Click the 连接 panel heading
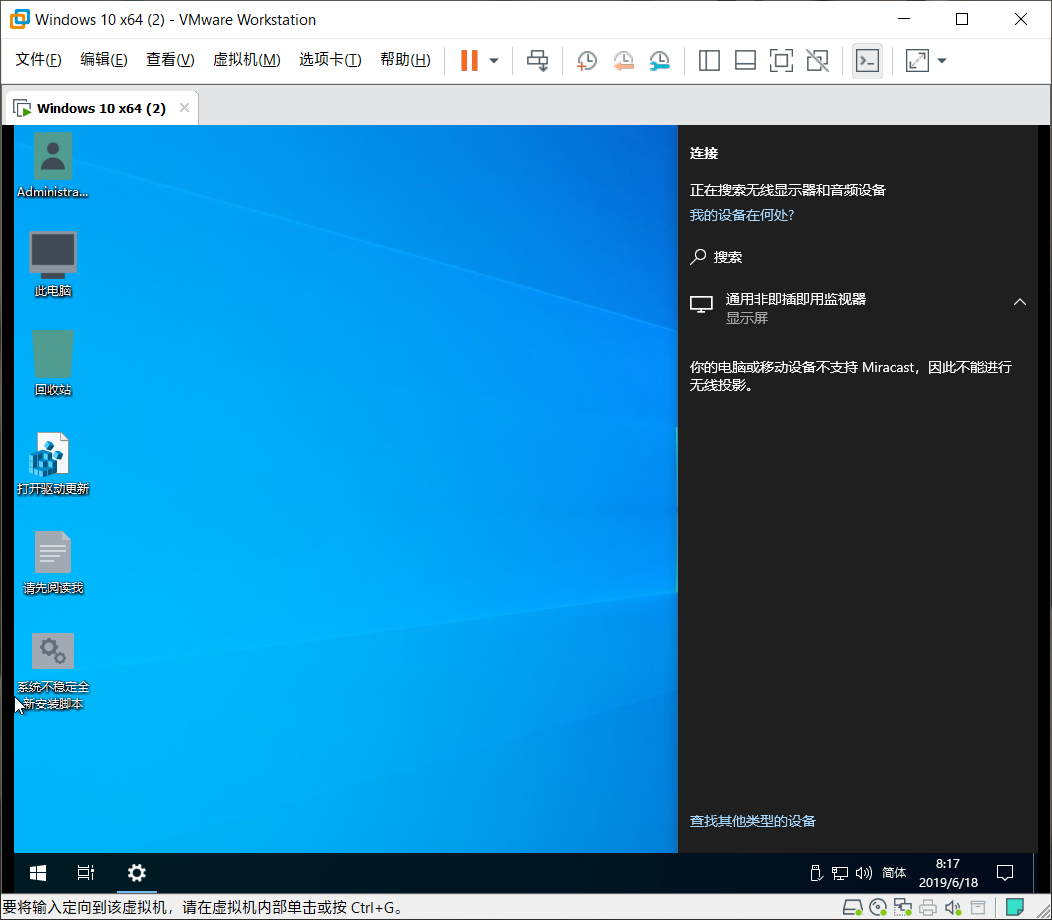1052x920 pixels. coord(704,153)
